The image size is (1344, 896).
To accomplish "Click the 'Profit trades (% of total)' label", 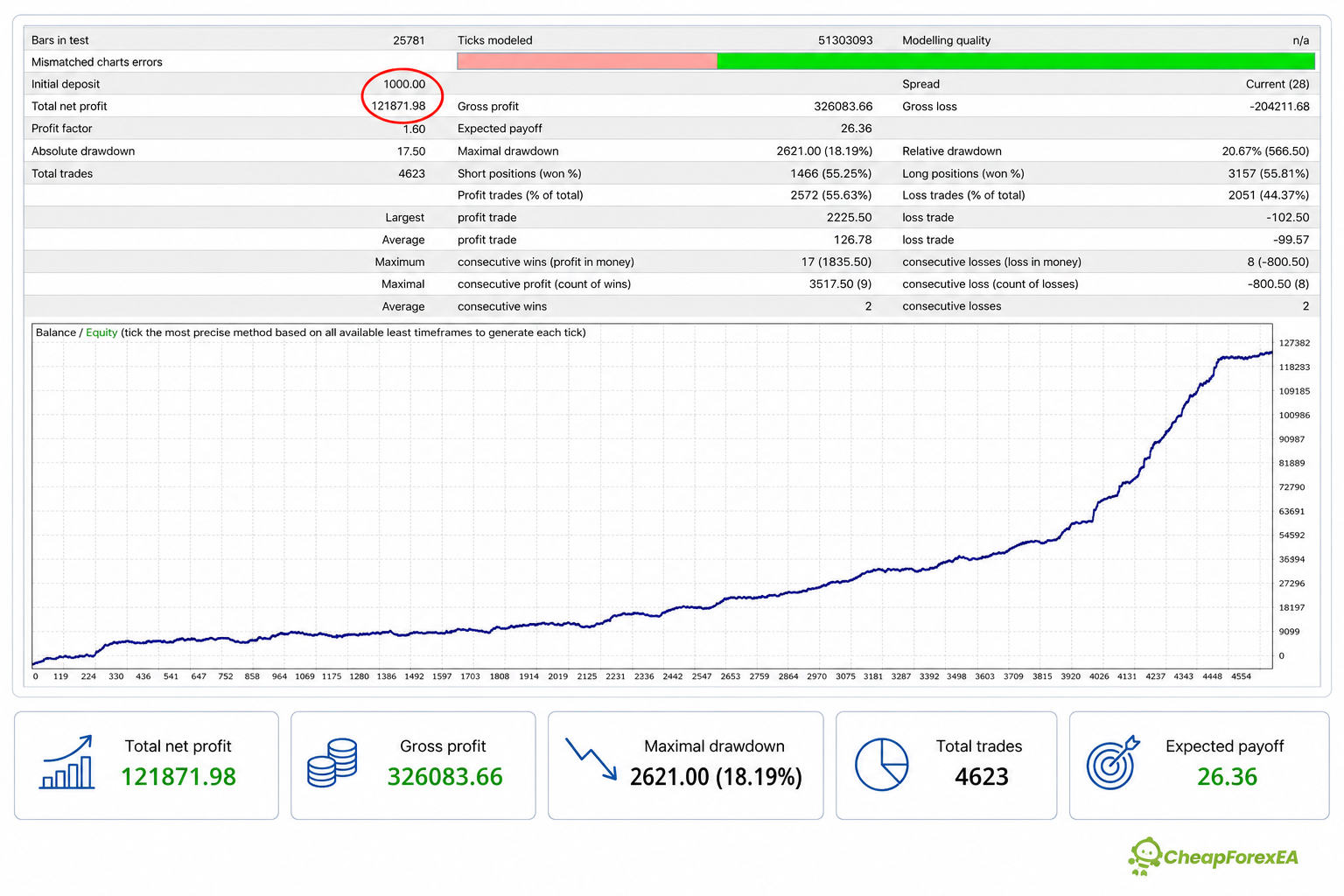I will point(521,195).
